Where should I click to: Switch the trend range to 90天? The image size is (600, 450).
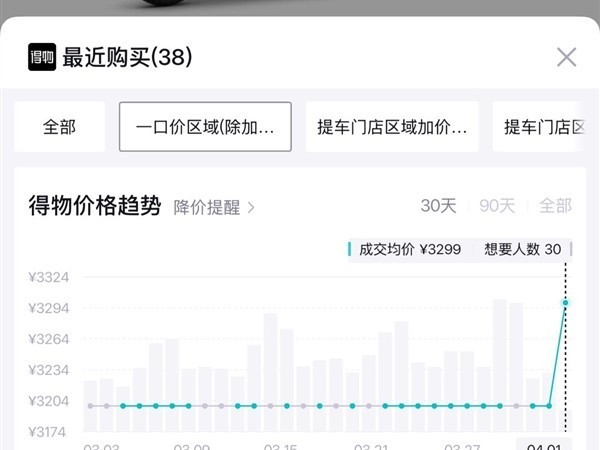click(x=497, y=206)
